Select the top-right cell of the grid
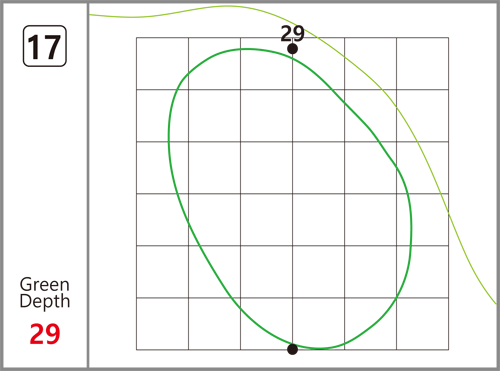The image size is (500, 371). tap(422, 64)
